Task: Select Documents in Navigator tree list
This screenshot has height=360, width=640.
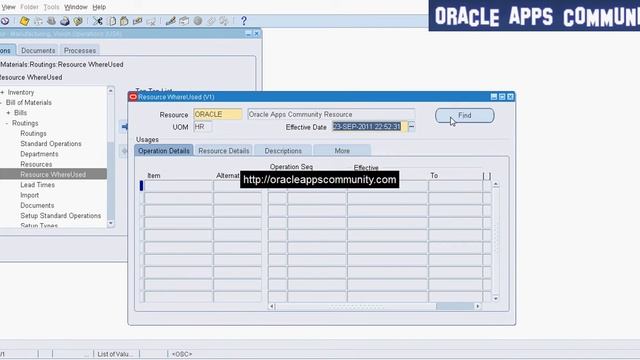Action: pyautogui.click(x=37, y=205)
